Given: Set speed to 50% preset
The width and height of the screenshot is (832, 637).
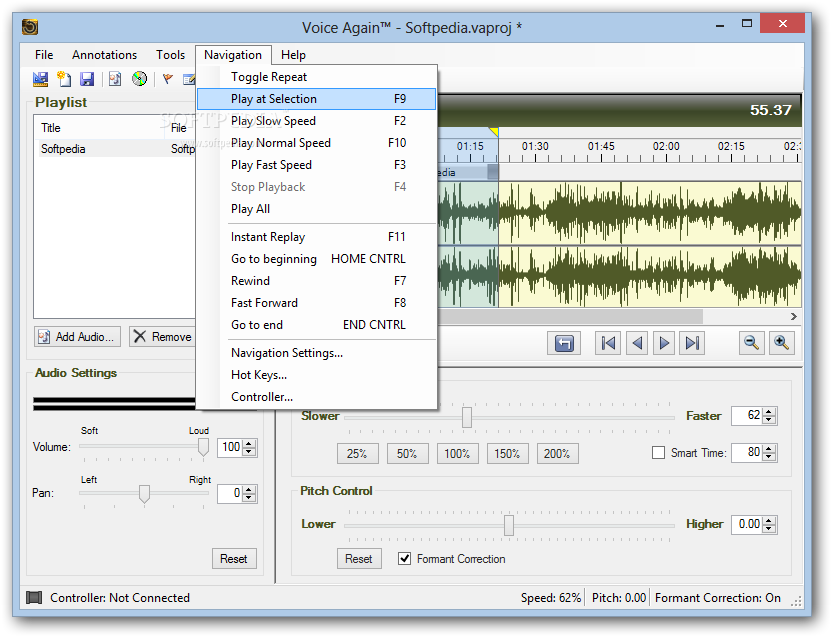Looking at the screenshot, I should point(408,453).
